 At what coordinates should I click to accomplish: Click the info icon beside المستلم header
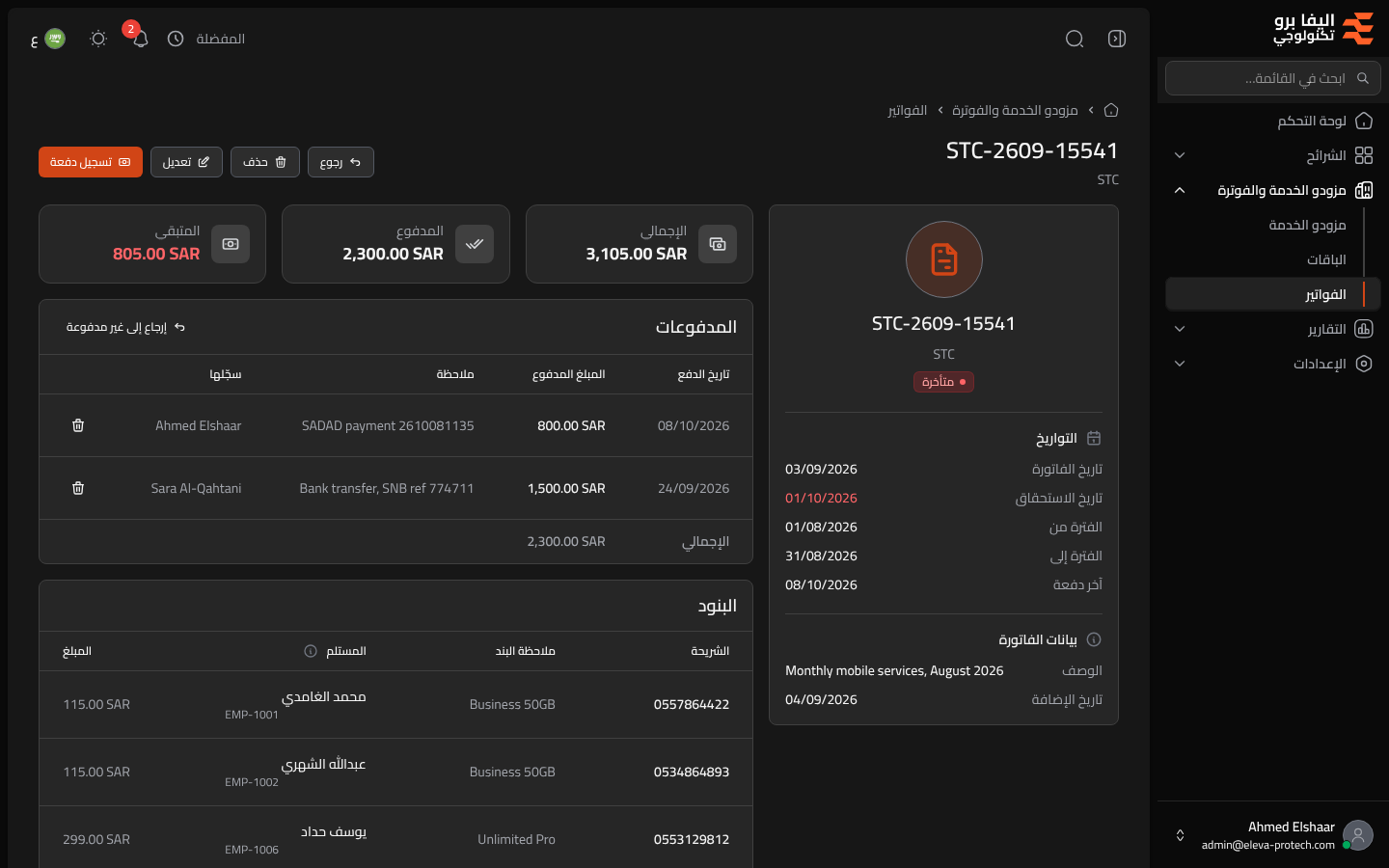tap(311, 651)
